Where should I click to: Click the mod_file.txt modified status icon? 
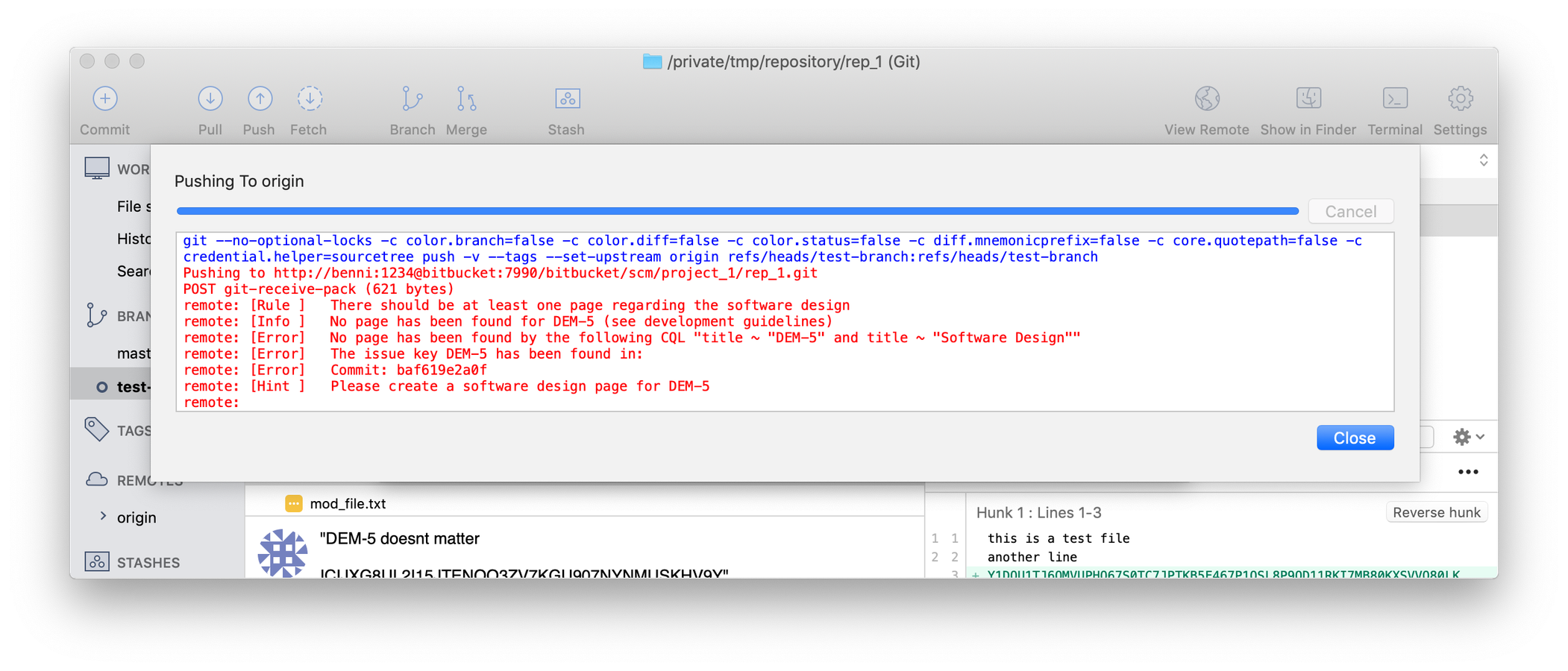pos(294,504)
